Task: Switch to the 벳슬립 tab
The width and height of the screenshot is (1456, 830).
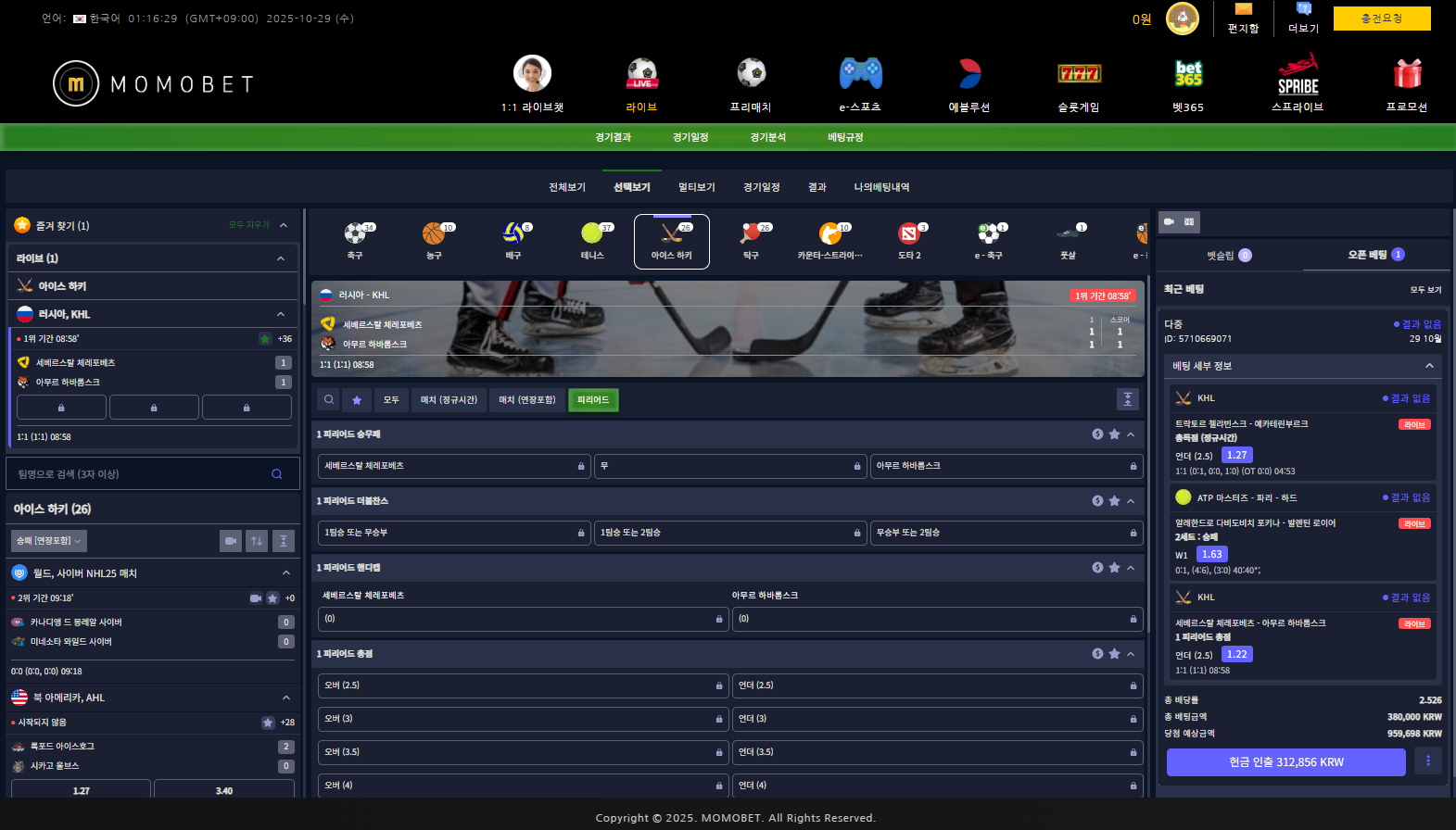Action: coord(1228,255)
